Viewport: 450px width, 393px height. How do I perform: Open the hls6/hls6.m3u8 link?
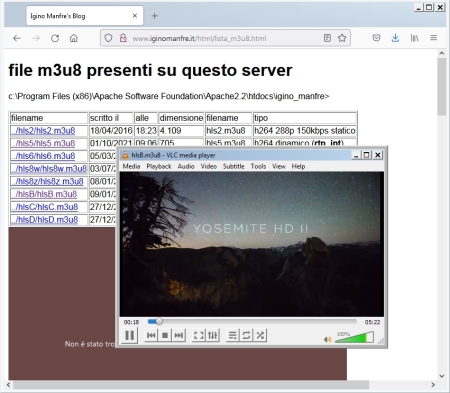[x=43, y=156]
